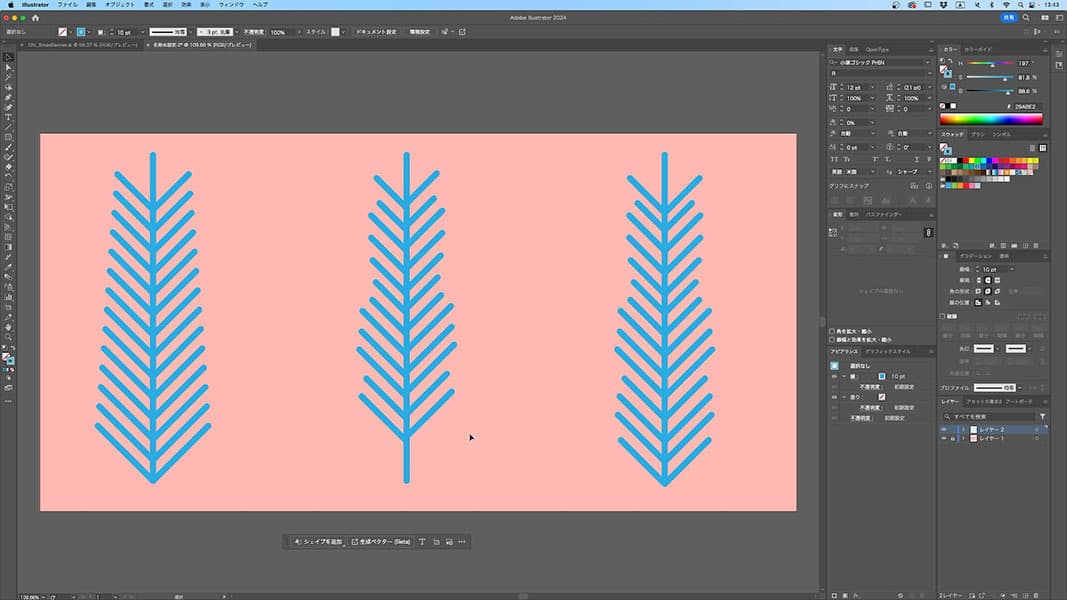
Task: Click the layers search field すべてを検索
Action: coord(989,416)
